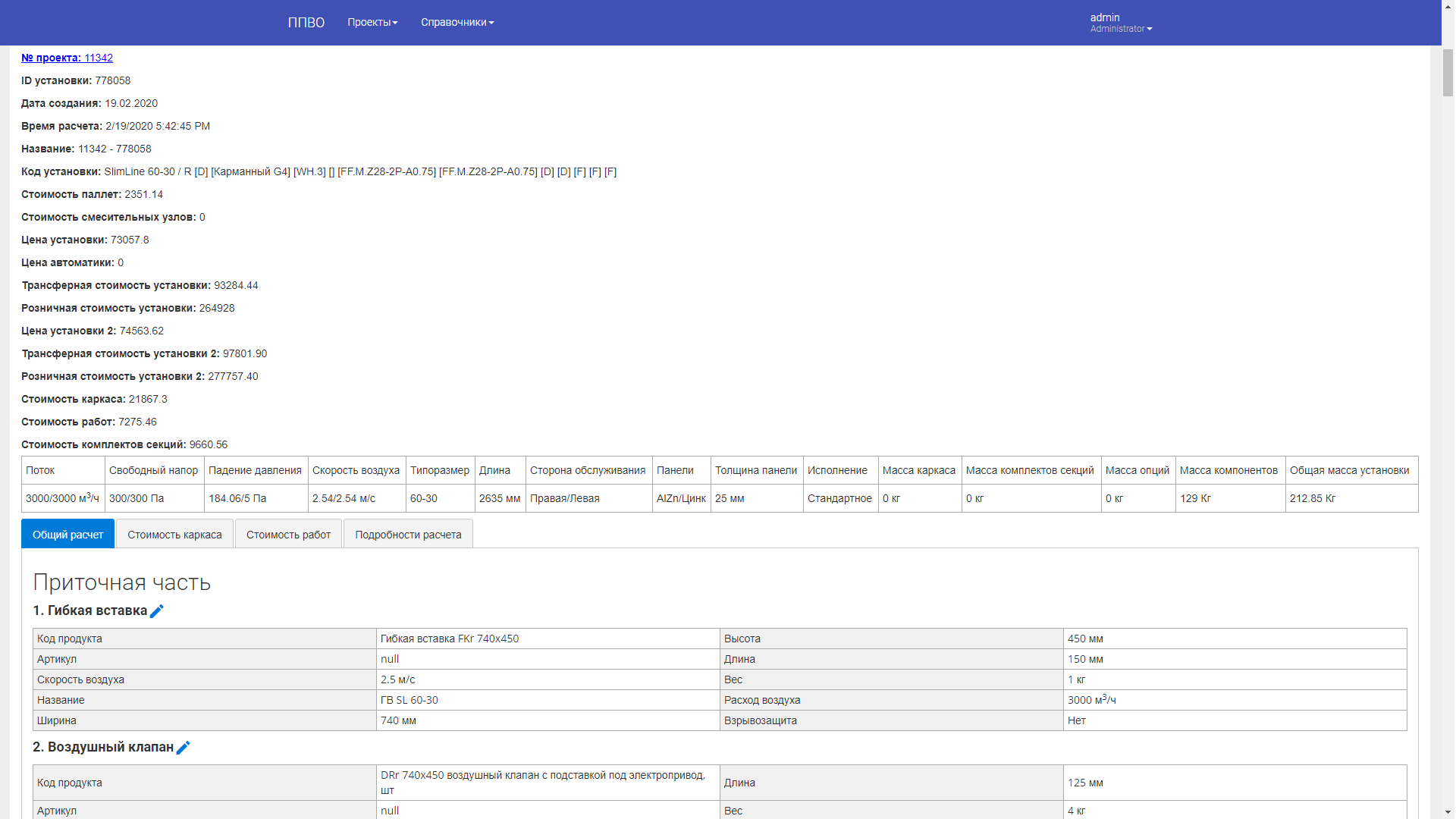Click the scrollbar up arrow
The image size is (1456, 819).
1448,6
